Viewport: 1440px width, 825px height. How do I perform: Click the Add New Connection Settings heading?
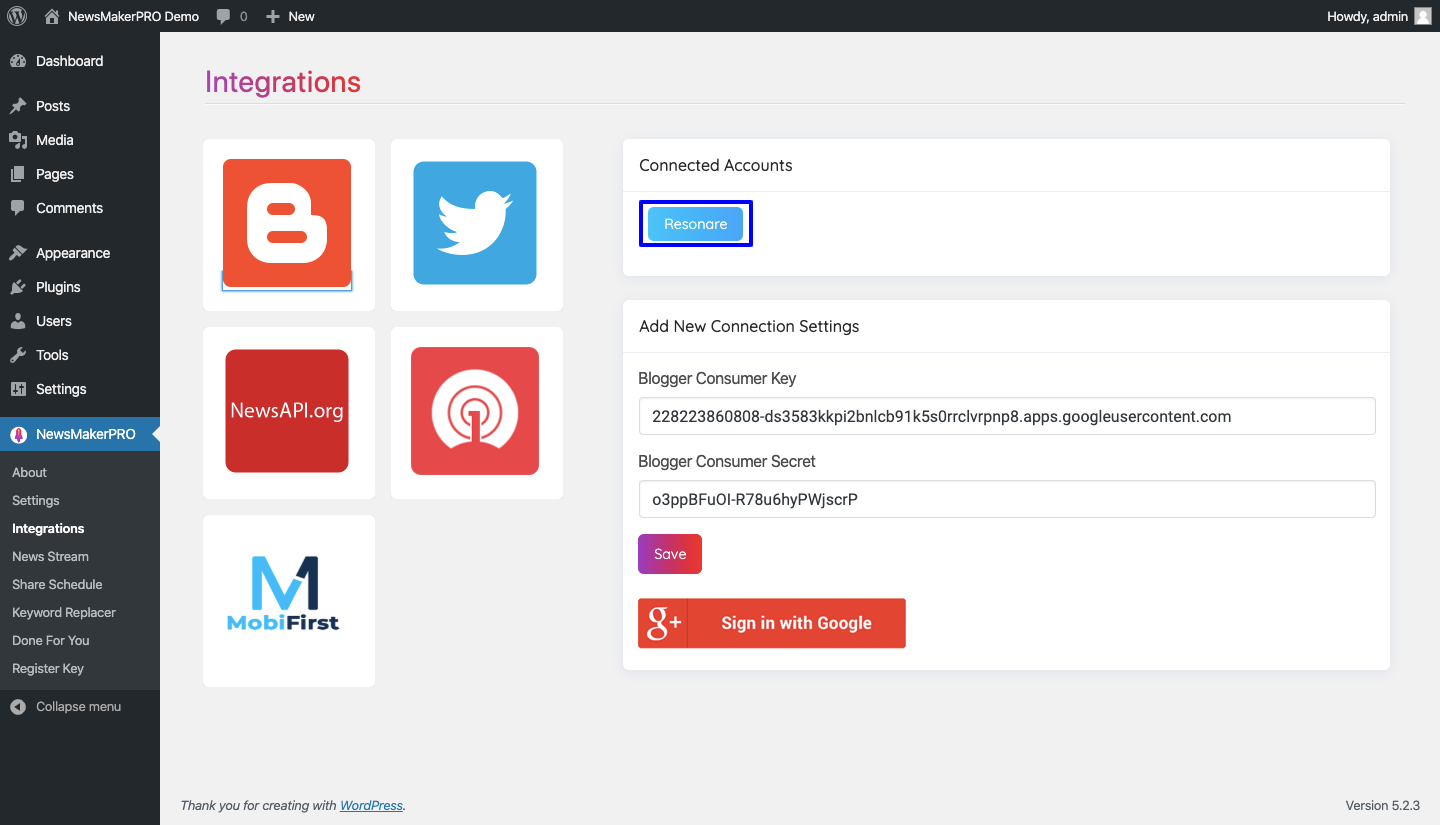[x=749, y=326]
